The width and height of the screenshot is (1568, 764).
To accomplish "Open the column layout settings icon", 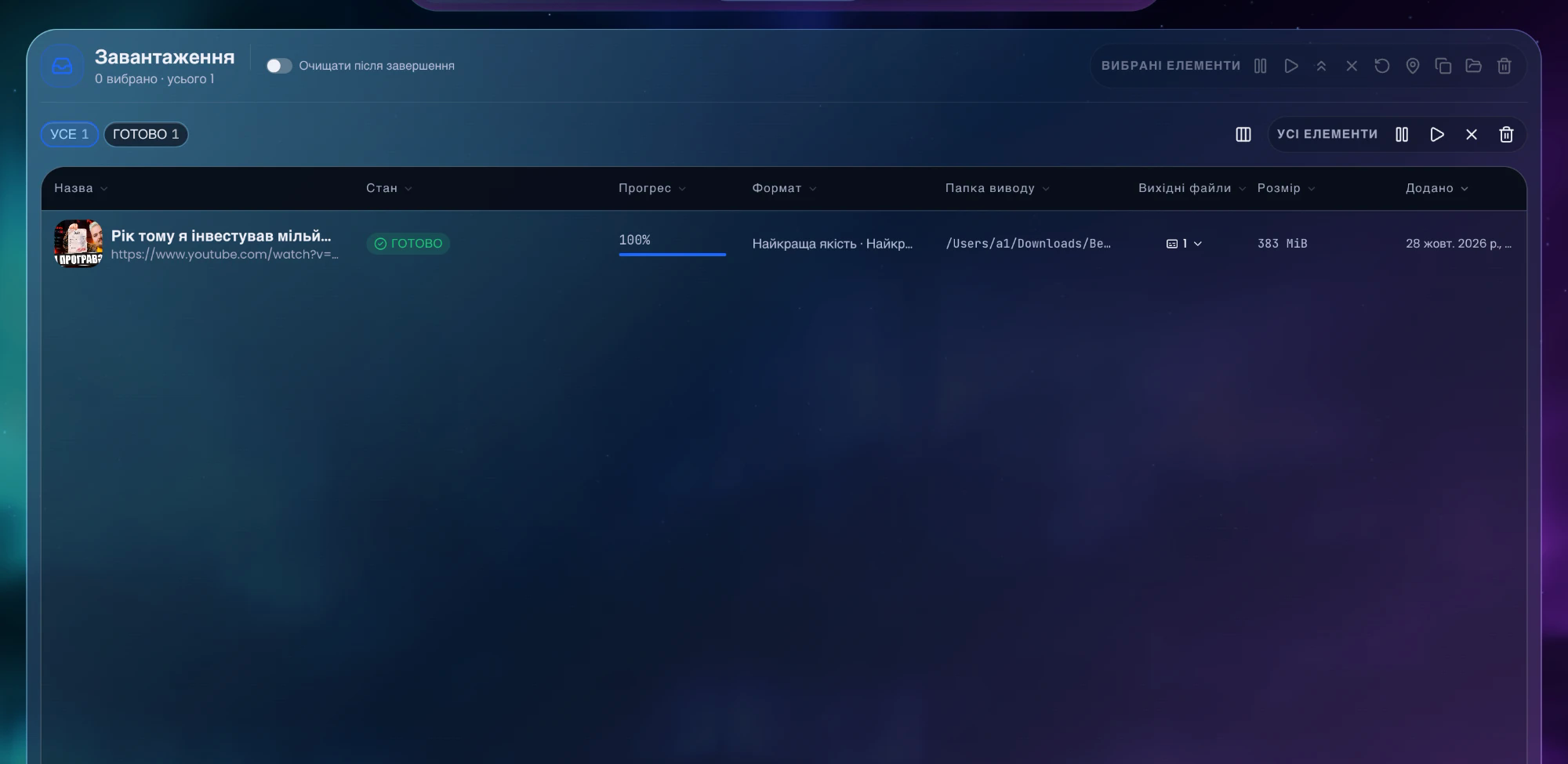I will pos(1243,135).
